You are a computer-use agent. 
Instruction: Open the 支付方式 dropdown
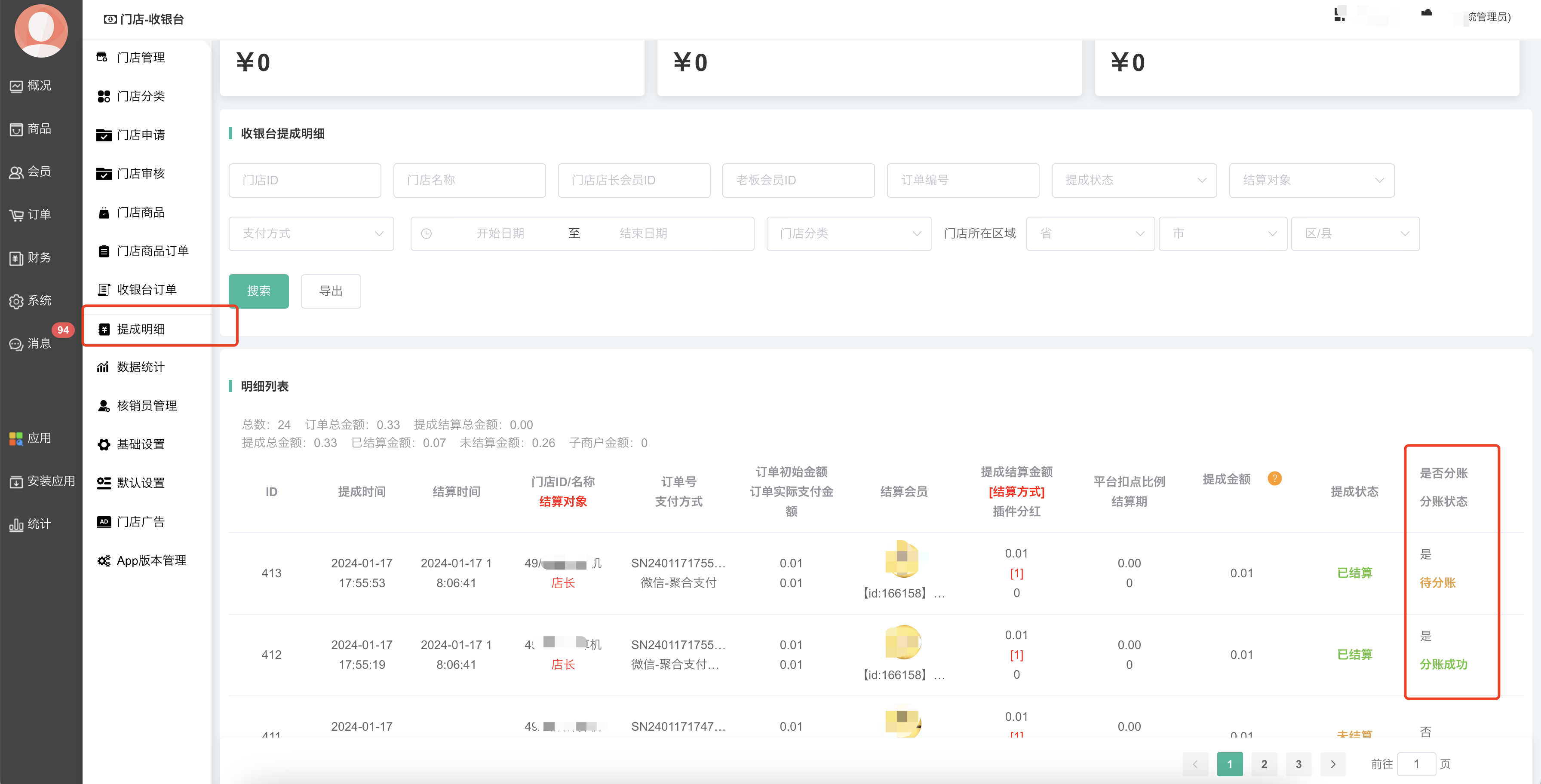(x=310, y=233)
